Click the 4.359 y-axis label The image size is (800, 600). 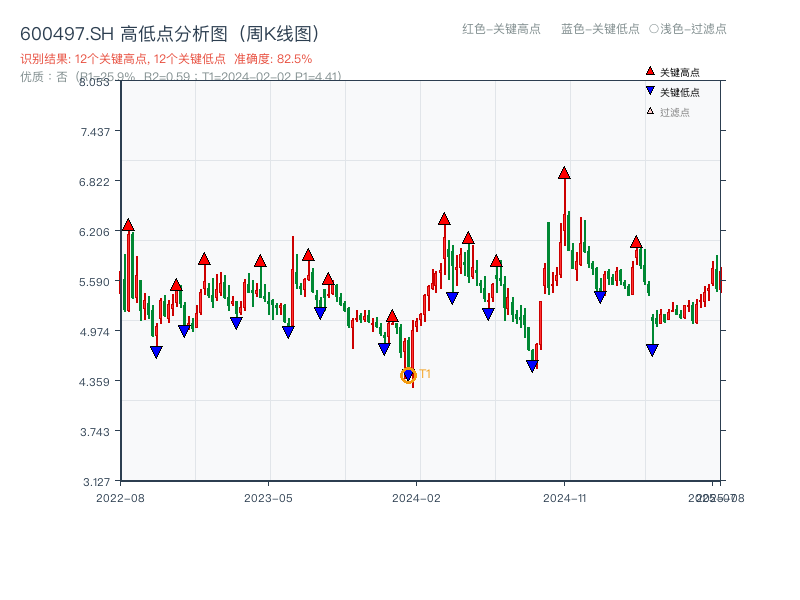coord(94,382)
